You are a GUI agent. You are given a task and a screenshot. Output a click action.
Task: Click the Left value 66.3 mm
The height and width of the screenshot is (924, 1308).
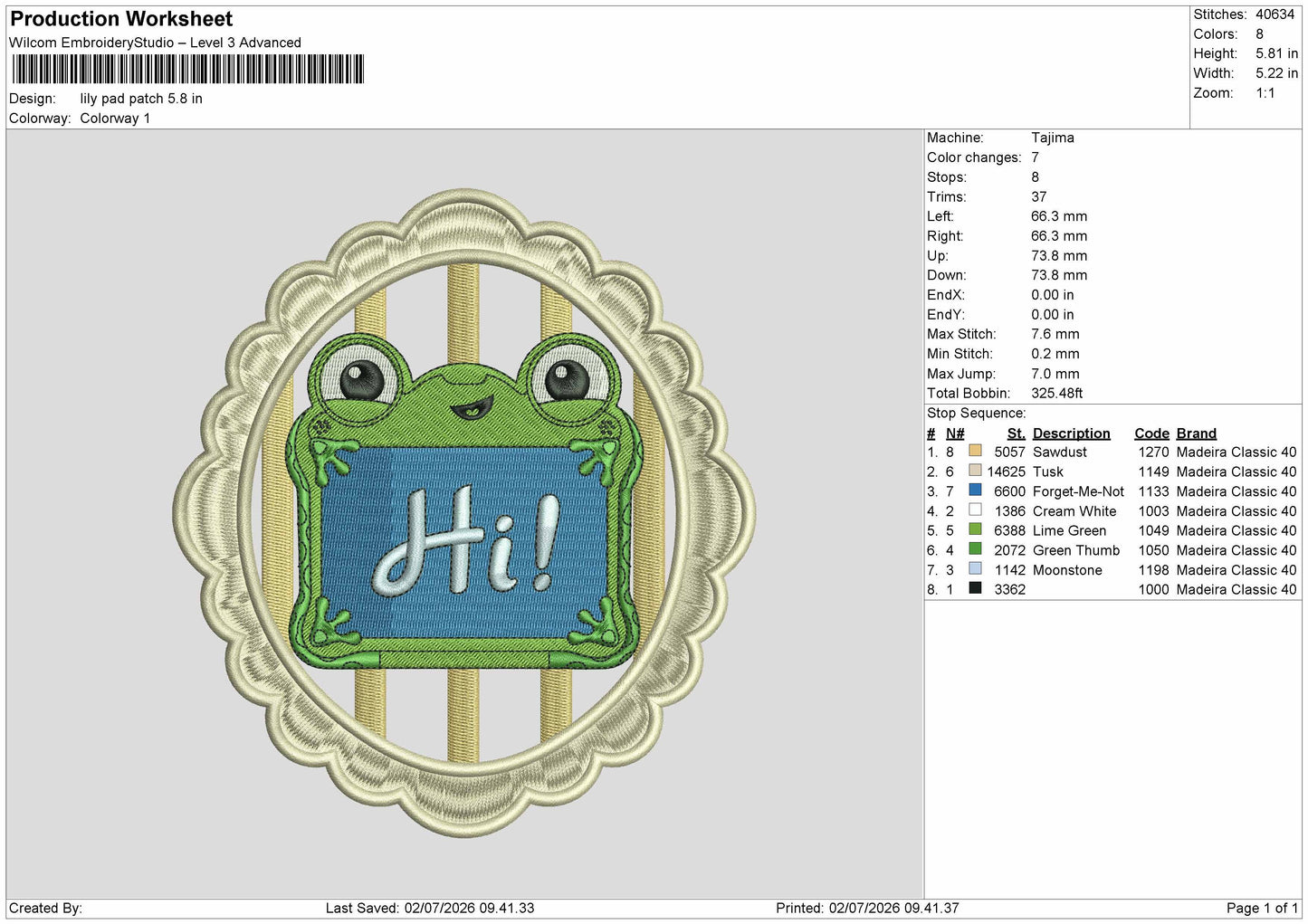1059,216
